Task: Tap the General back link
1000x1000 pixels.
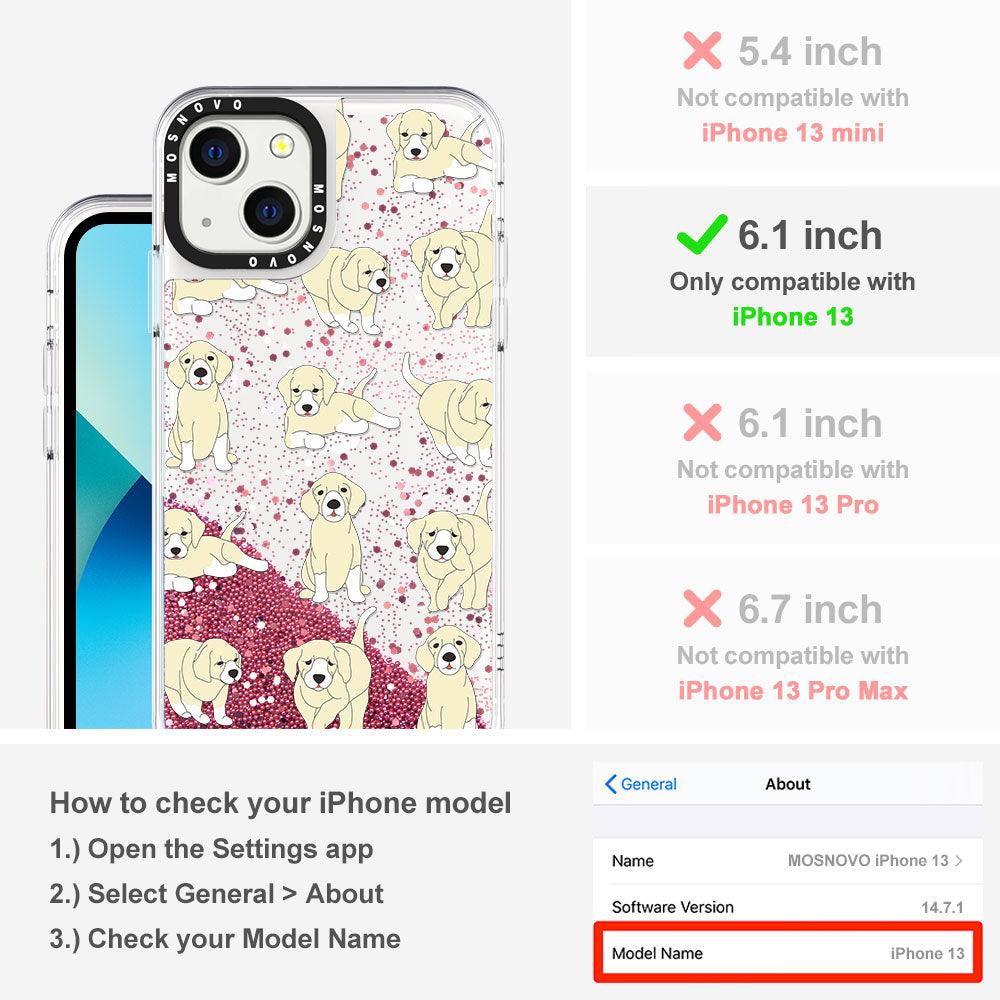Action: coord(640,784)
